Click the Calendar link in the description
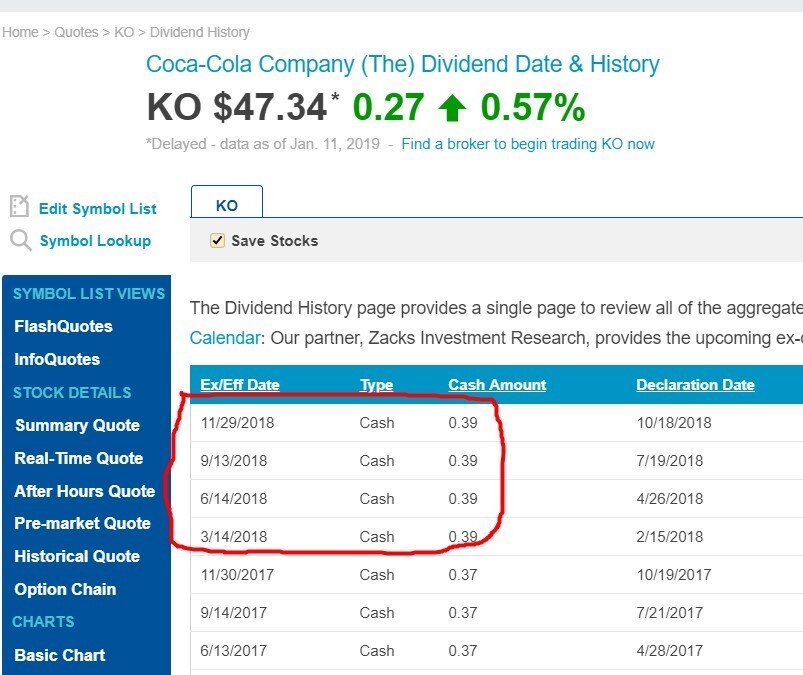The image size is (803, 675). 225,338
